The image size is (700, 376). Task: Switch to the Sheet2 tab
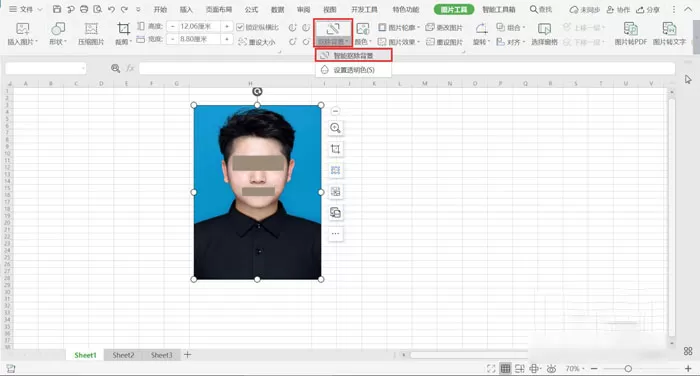click(x=123, y=355)
